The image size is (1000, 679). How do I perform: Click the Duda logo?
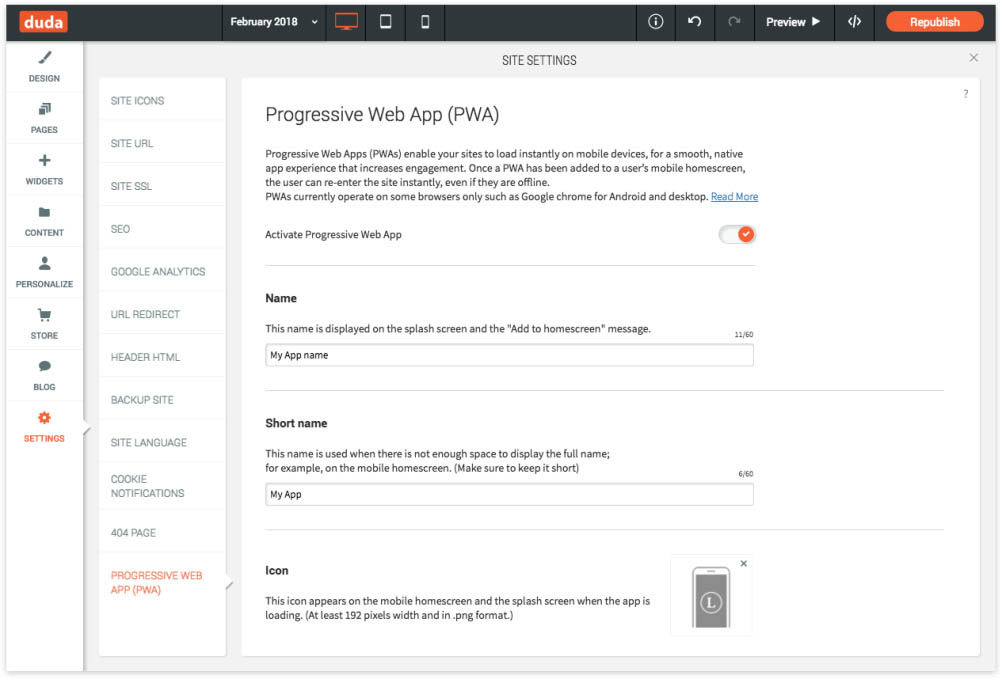[x=43, y=22]
